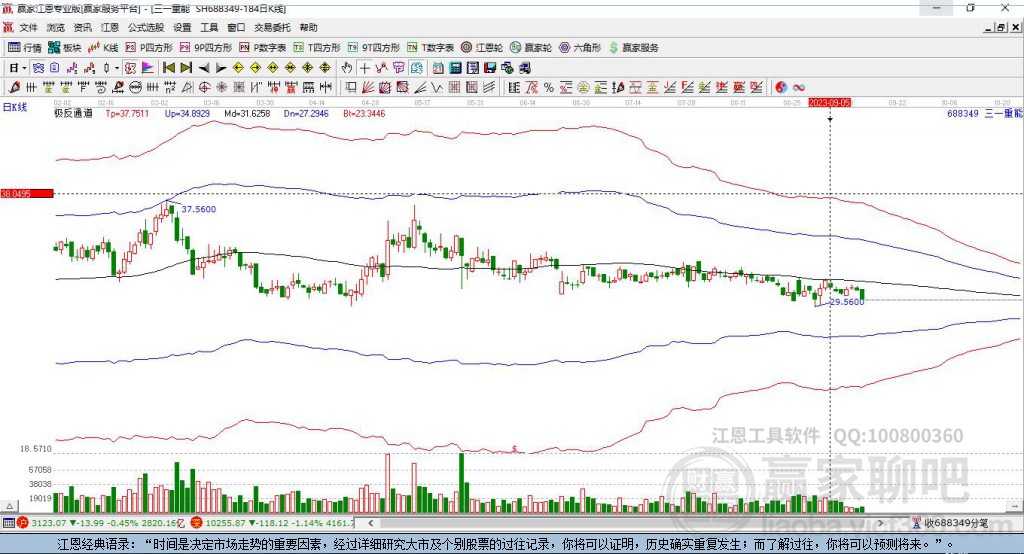
Task: Open the 资讯 menu
Action: (x=82, y=27)
